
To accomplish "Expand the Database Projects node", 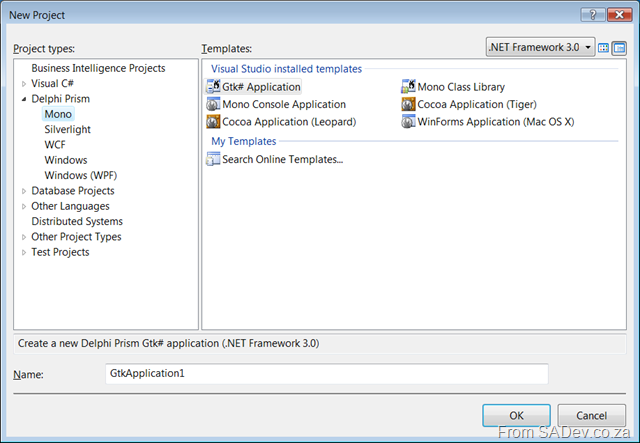I will pos(24,191).
